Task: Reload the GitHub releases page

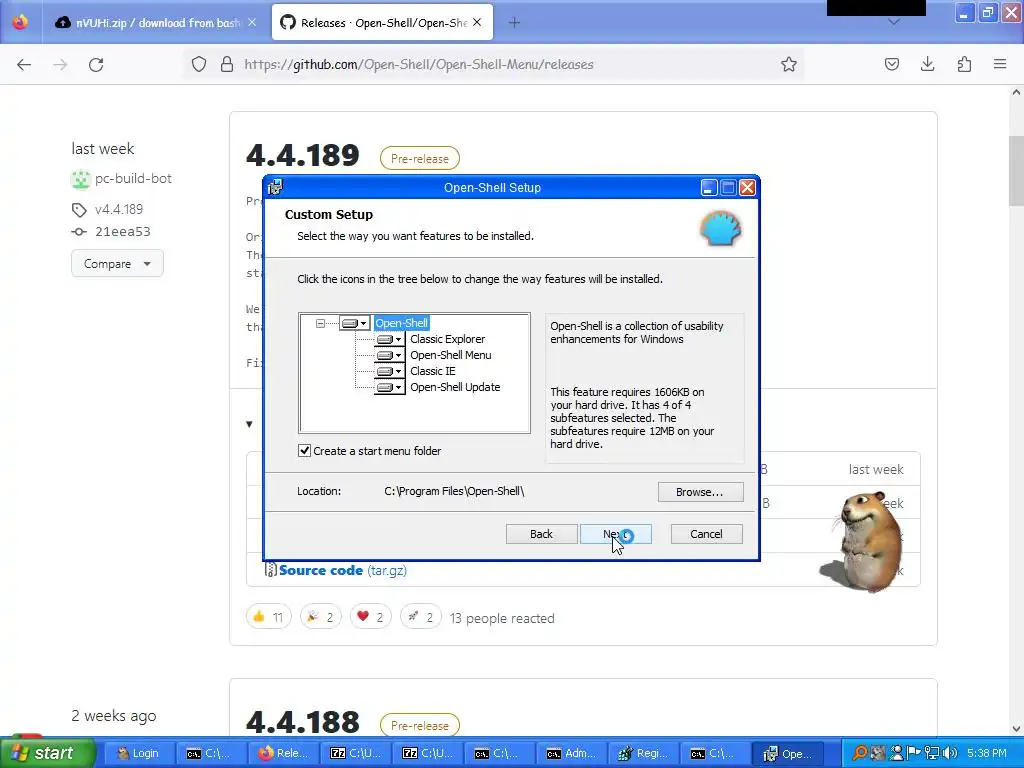Action: point(96,65)
